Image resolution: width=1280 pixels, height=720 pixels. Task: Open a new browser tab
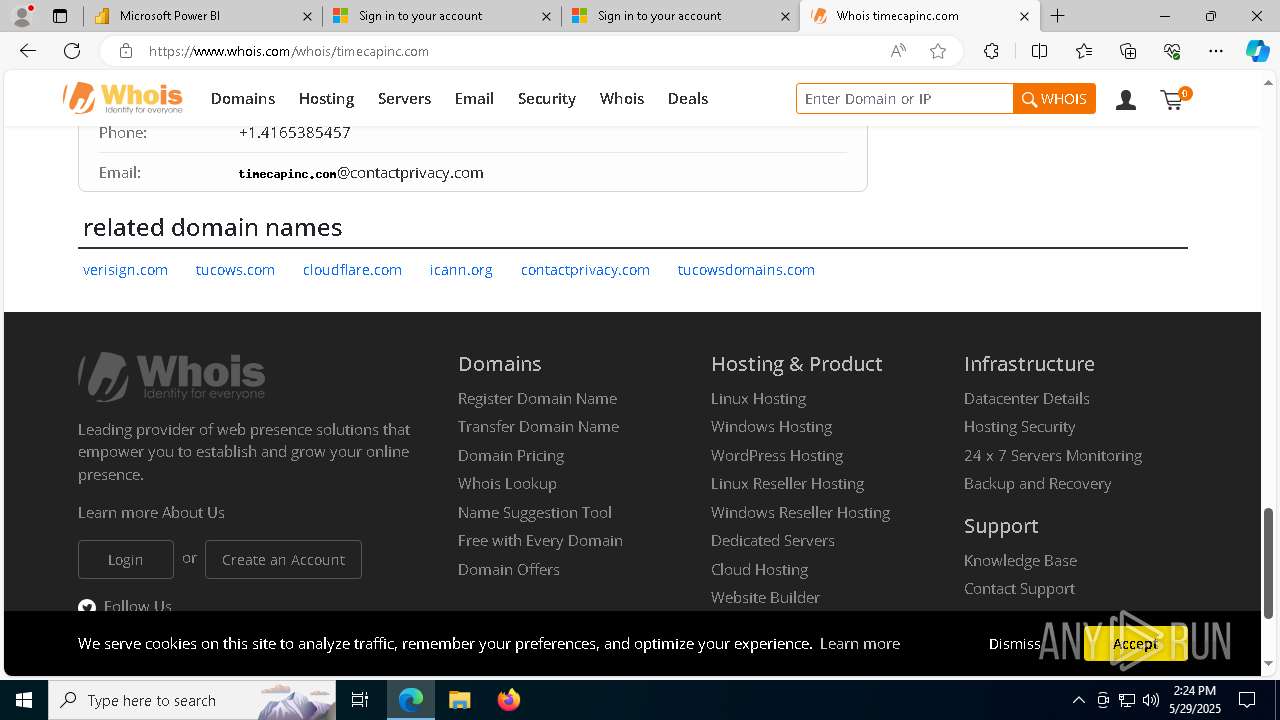tap(1057, 16)
